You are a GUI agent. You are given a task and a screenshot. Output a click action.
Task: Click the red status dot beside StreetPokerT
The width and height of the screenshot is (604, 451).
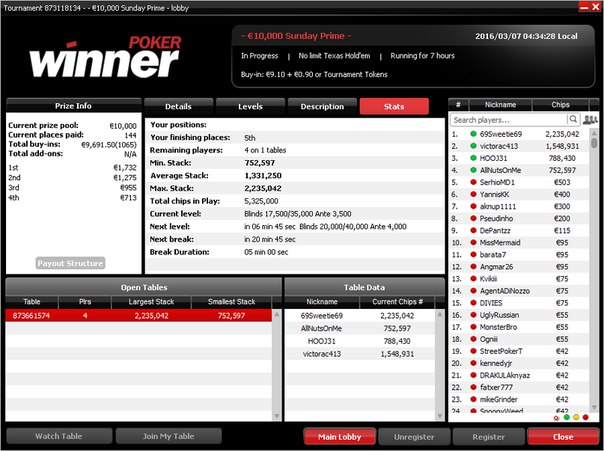[x=473, y=351]
